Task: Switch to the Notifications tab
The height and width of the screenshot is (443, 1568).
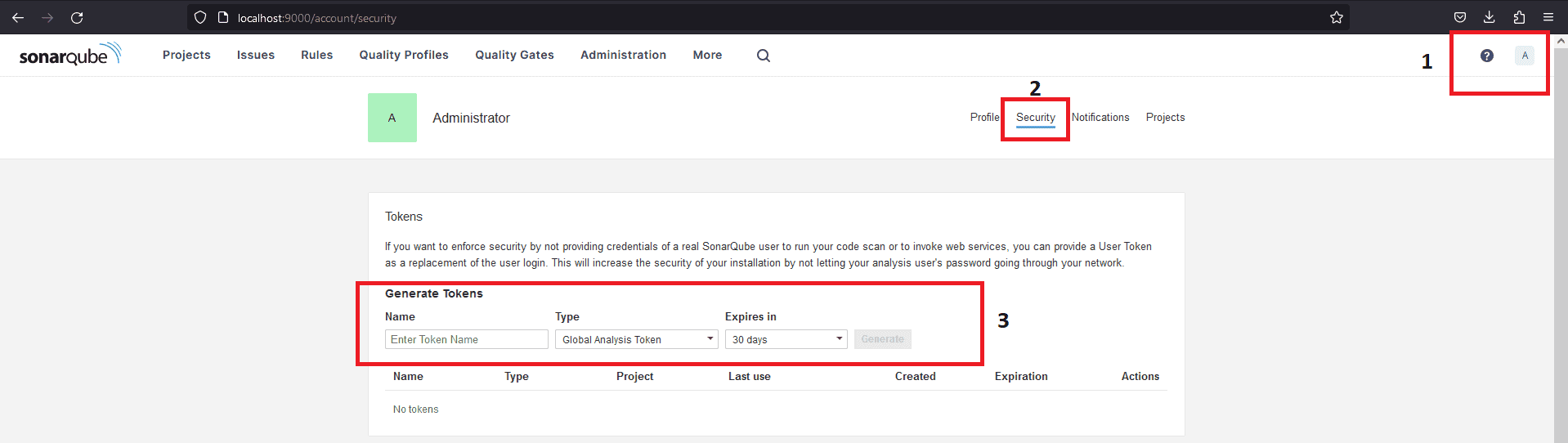Action: [1100, 118]
